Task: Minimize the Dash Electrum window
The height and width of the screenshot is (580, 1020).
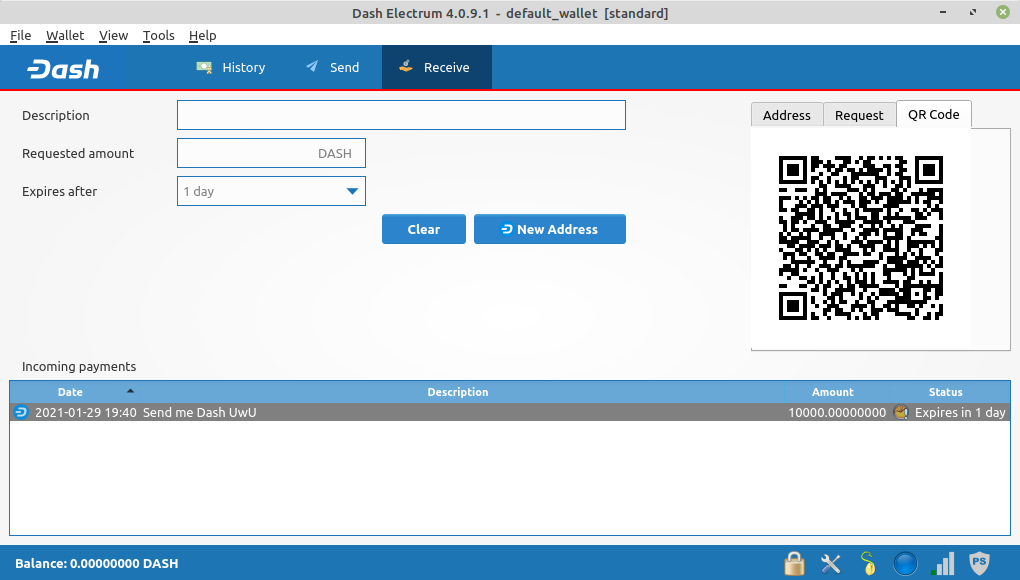Action: tap(943, 12)
